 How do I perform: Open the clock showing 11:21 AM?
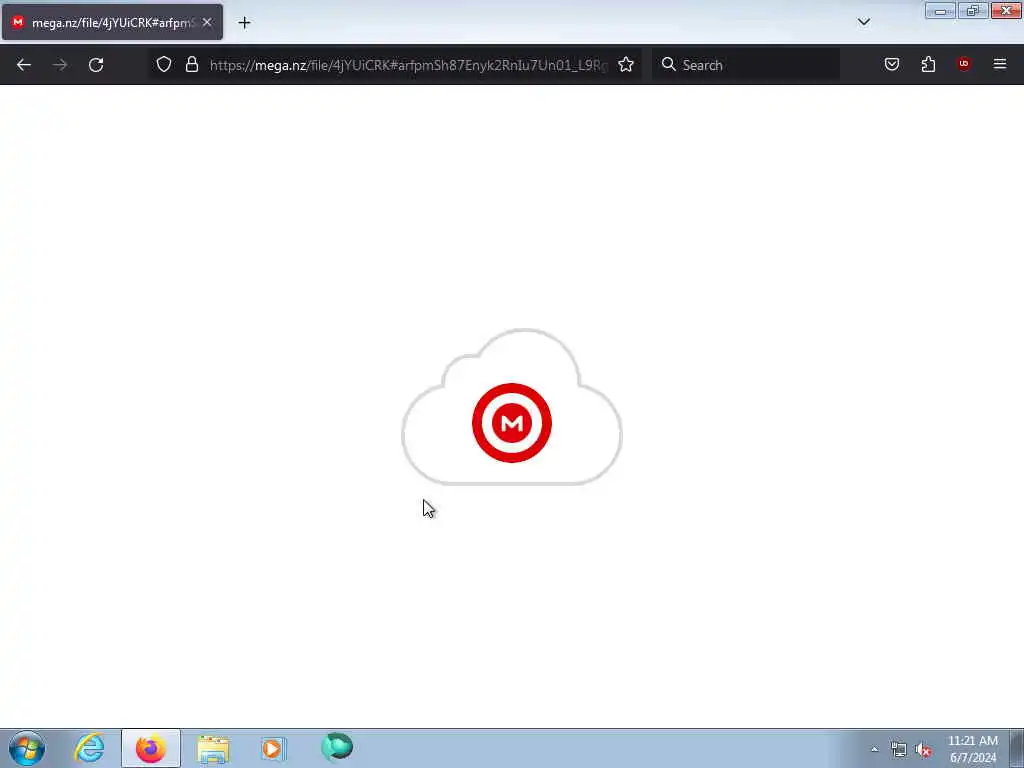click(973, 749)
